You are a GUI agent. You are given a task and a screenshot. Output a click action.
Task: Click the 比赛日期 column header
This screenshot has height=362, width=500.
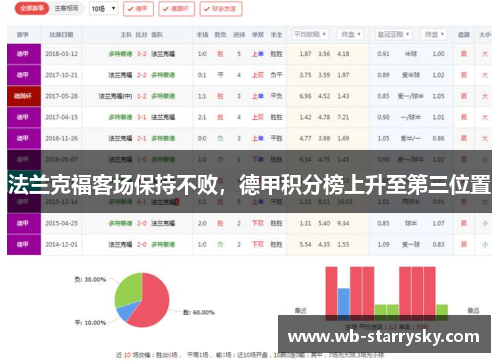[x=61, y=34]
